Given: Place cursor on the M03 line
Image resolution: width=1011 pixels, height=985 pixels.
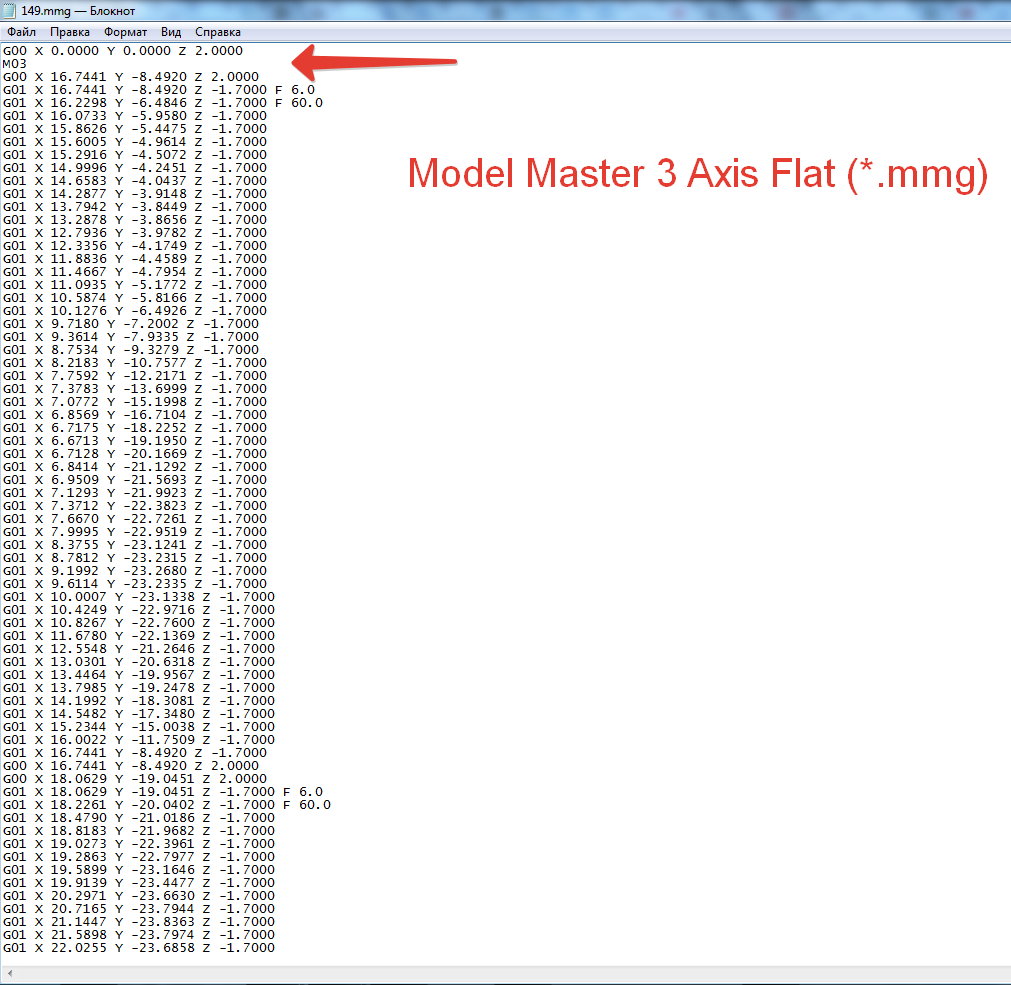Looking at the screenshot, I should (15, 64).
